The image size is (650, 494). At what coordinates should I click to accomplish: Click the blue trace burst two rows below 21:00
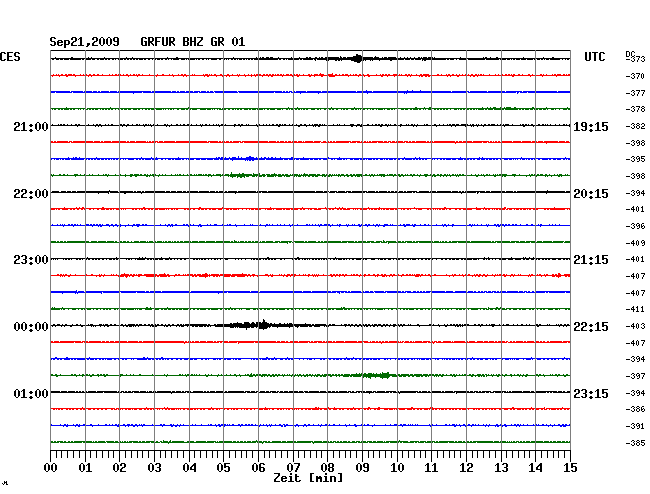(243, 158)
